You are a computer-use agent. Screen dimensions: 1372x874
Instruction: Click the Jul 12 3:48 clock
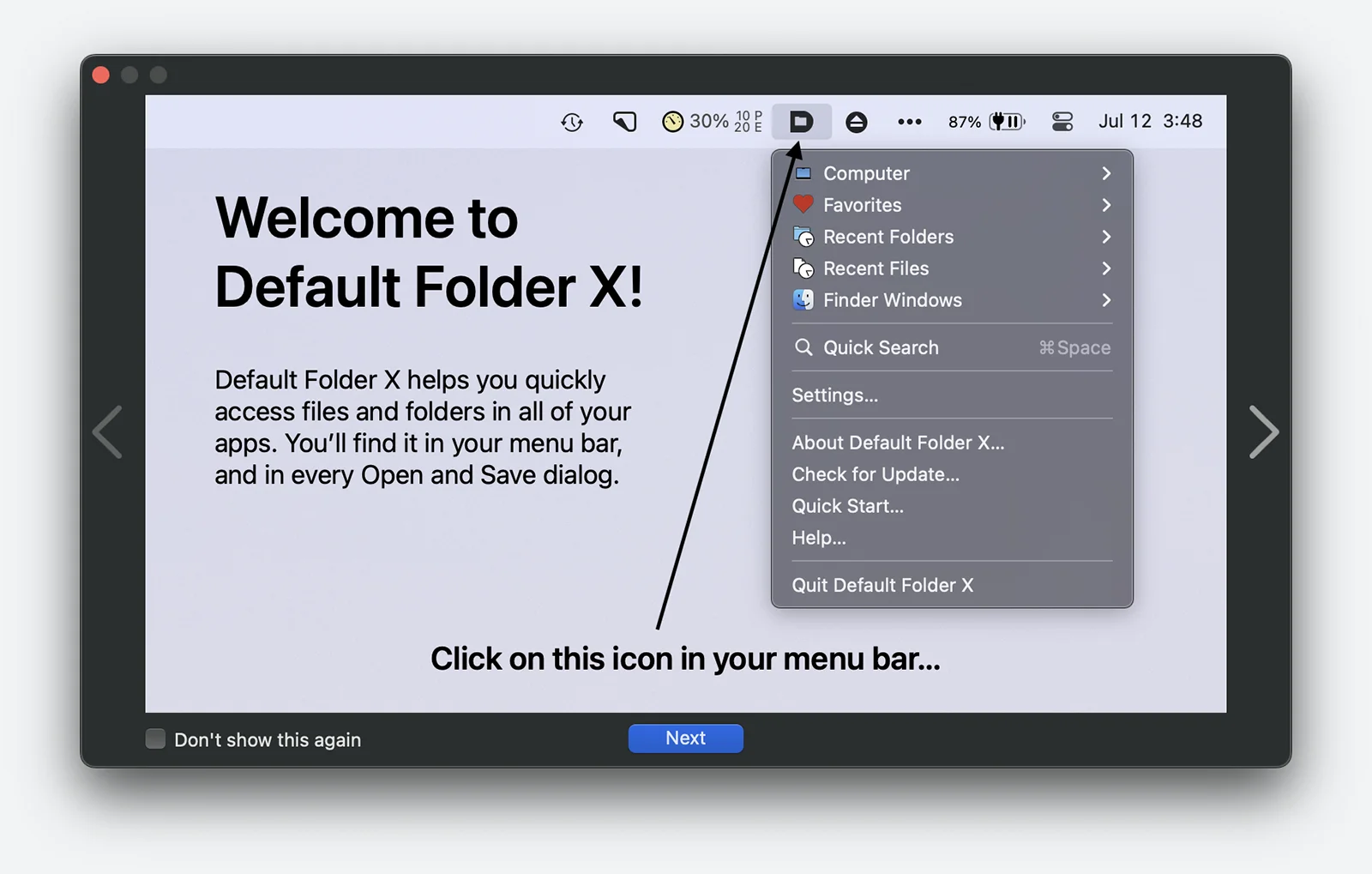point(1150,121)
